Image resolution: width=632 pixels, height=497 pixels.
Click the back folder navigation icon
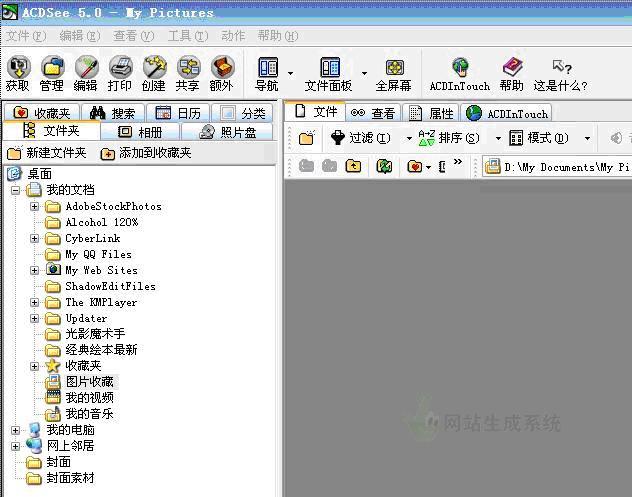[306, 166]
